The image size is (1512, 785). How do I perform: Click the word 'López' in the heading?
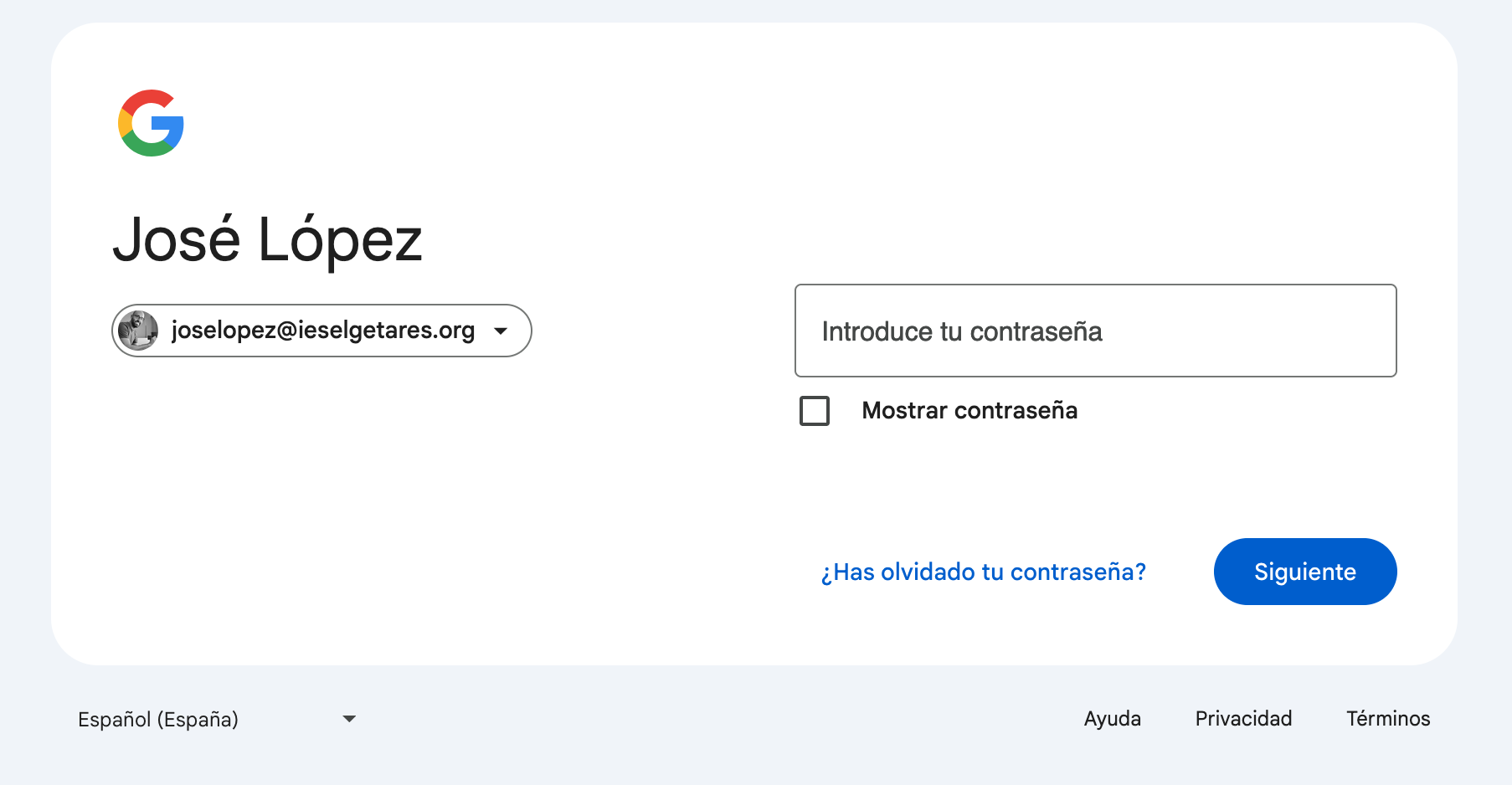click(340, 240)
